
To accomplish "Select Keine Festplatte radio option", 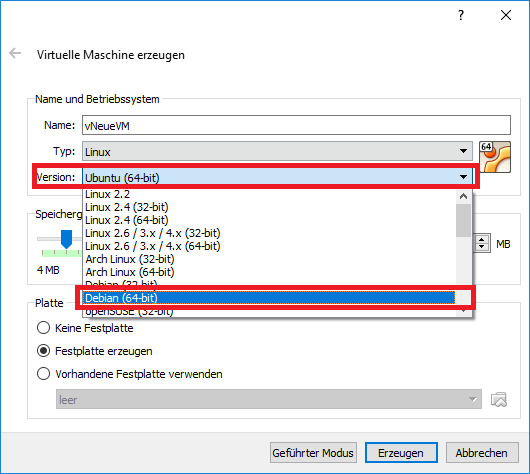I will point(43,328).
